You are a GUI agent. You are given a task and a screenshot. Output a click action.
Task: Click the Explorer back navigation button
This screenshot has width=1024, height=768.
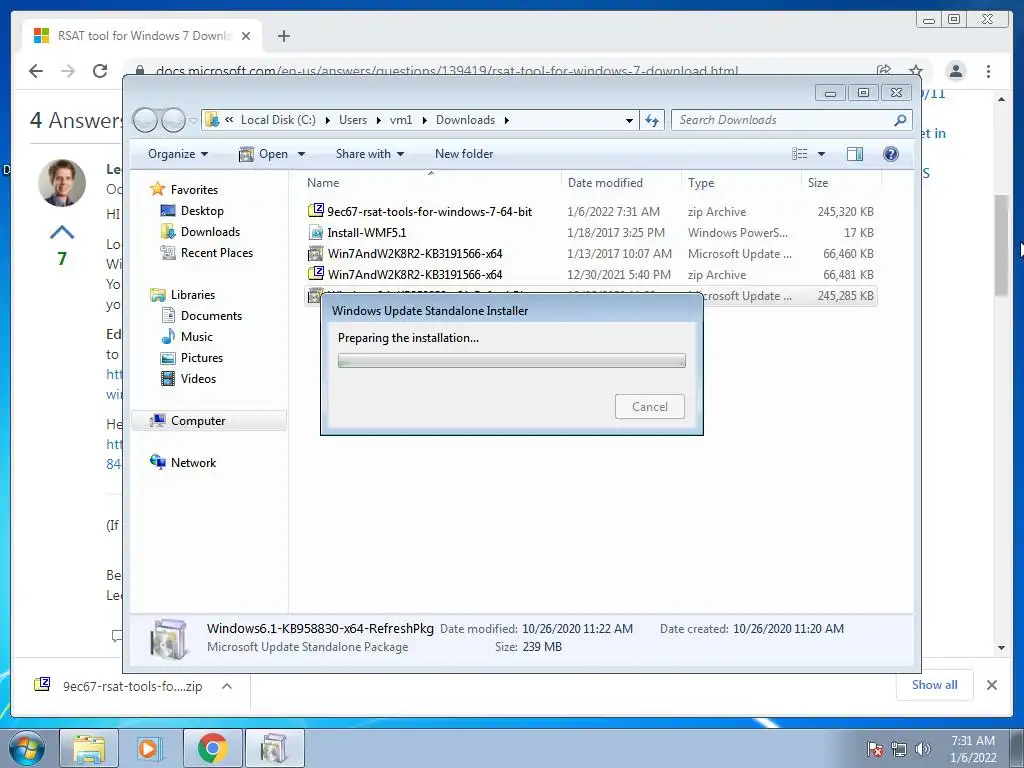146,120
